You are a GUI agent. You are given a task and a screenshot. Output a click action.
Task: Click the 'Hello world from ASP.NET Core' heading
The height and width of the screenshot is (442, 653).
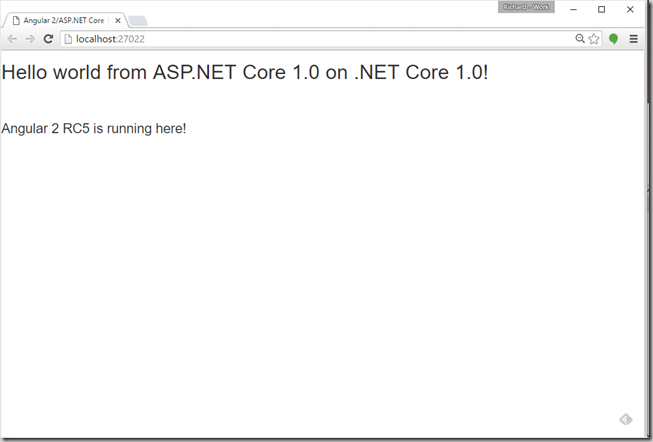[x=244, y=72]
